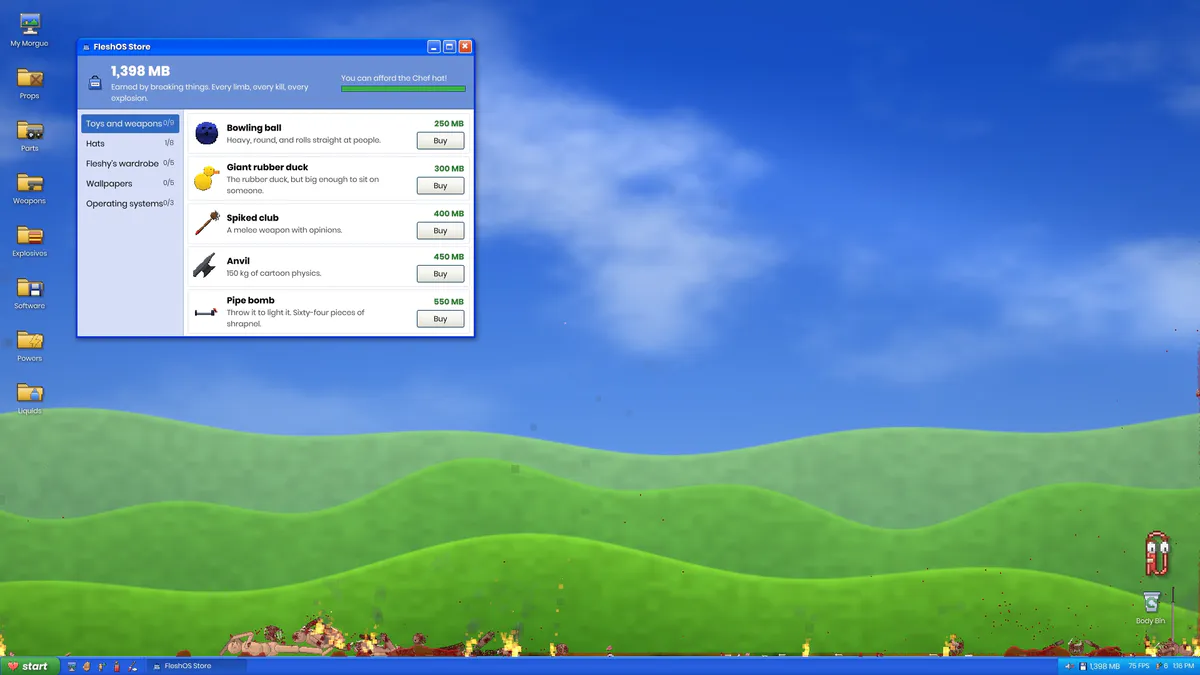The width and height of the screenshot is (1200, 675).
Task: Buy the Anvil for 450 MB
Action: click(x=440, y=274)
